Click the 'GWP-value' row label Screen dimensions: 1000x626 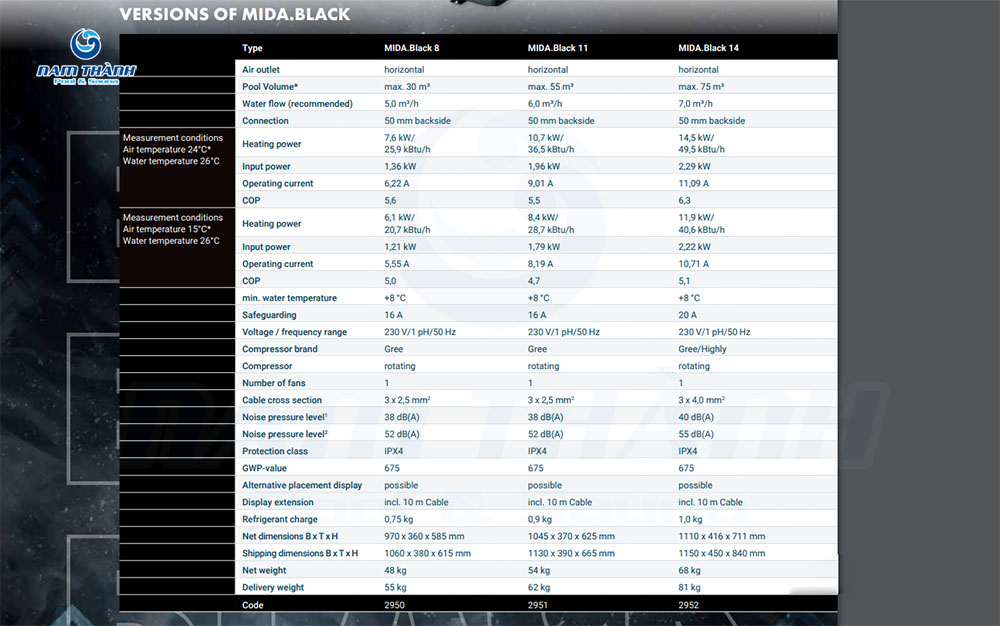click(265, 468)
